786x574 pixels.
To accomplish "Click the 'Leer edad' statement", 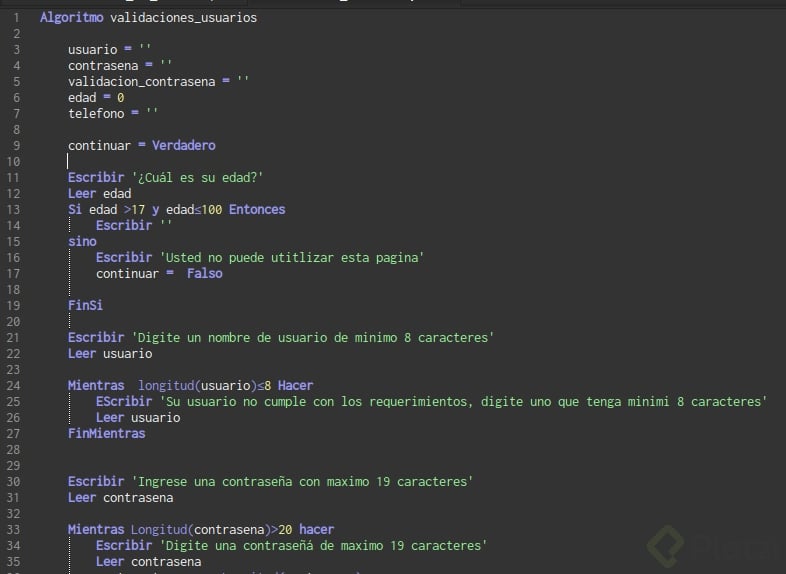I will point(100,194).
